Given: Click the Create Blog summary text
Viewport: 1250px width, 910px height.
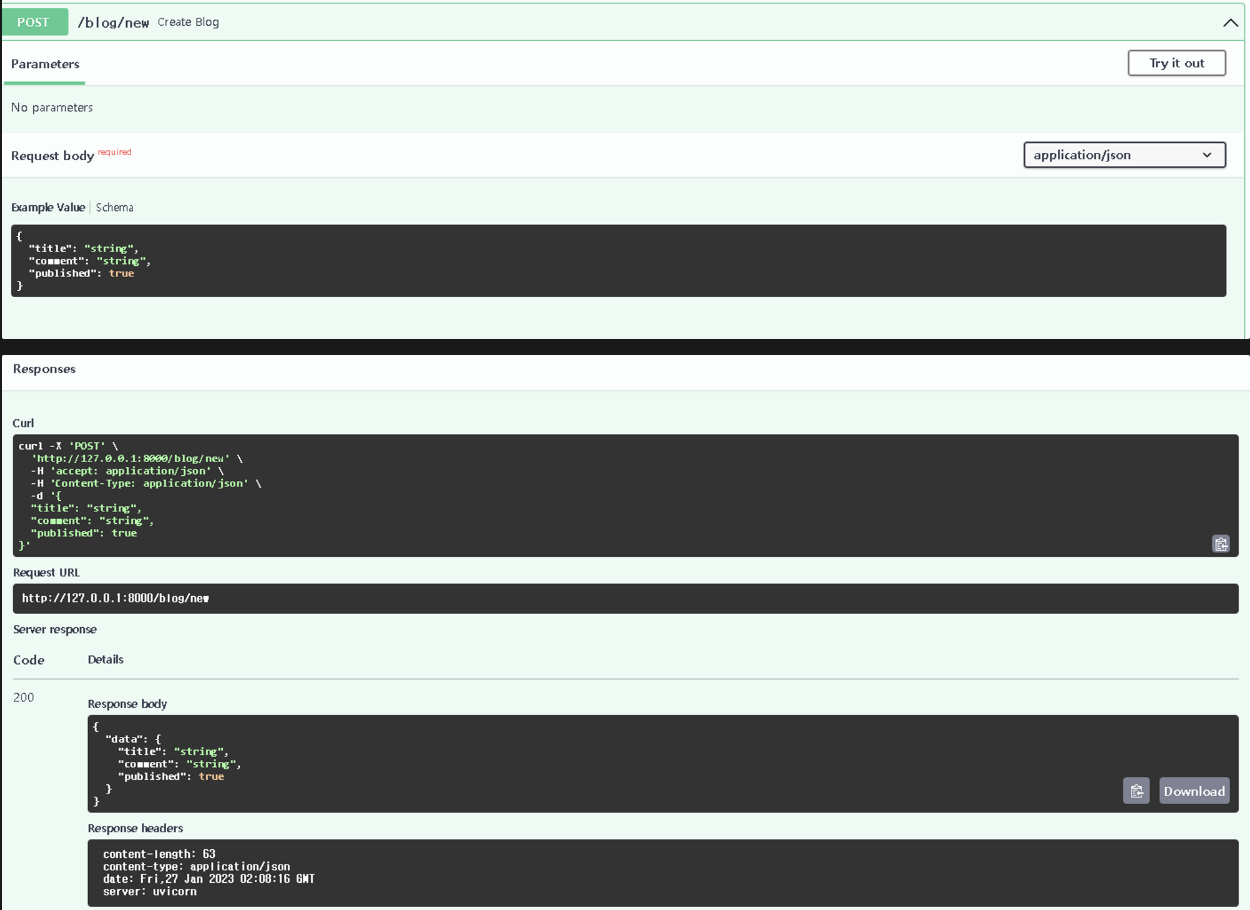Looking at the screenshot, I should coord(188,22).
